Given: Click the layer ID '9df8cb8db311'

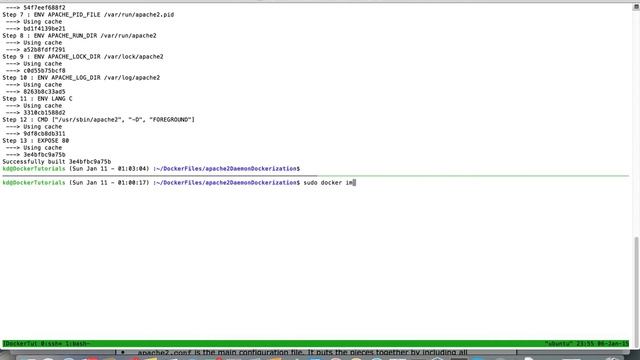Looking at the screenshot, I should coord(44,133).
